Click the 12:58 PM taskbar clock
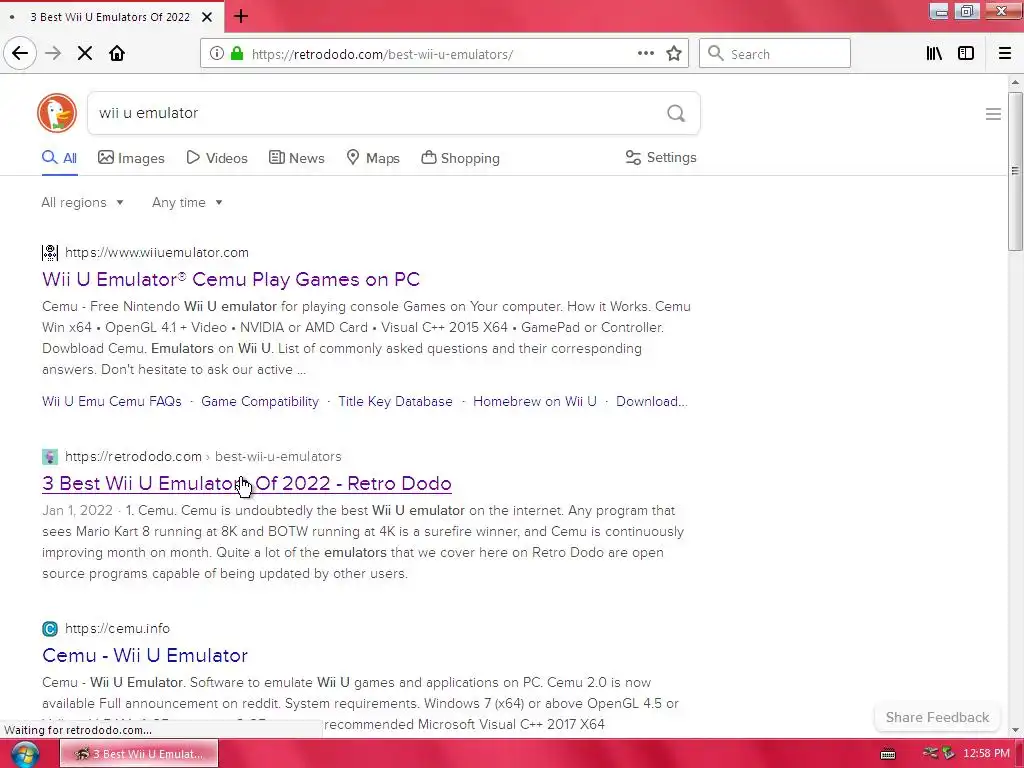The height and width of the screenshot is (768, 1024). pos(986,754)
